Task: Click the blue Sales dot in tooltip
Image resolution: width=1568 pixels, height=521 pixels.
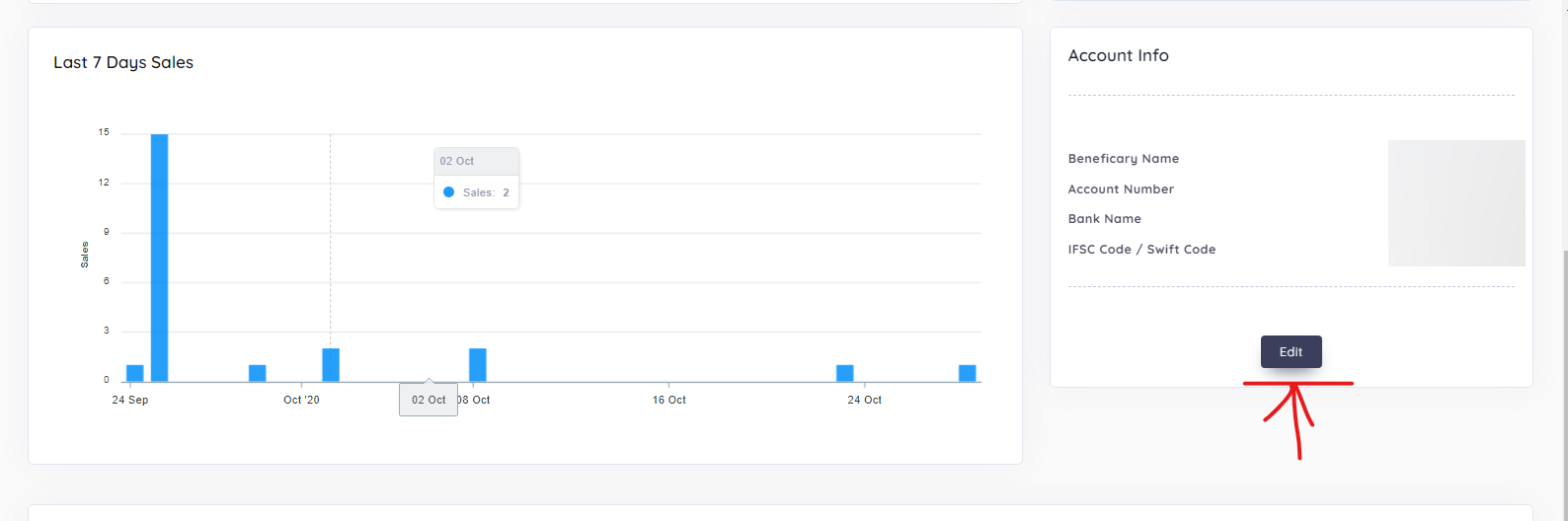Action: tap(448, 192)
